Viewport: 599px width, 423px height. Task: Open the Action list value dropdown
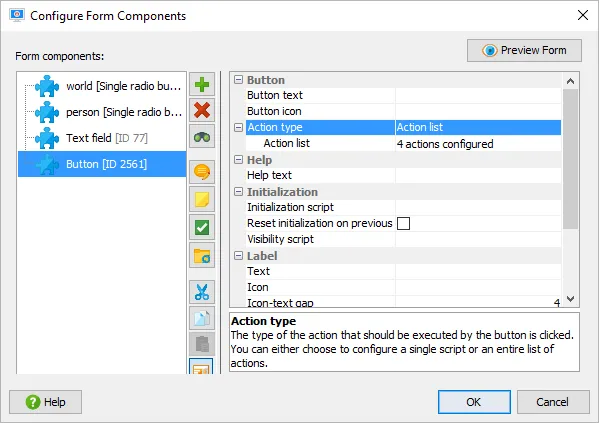click(x=478, y=127)
